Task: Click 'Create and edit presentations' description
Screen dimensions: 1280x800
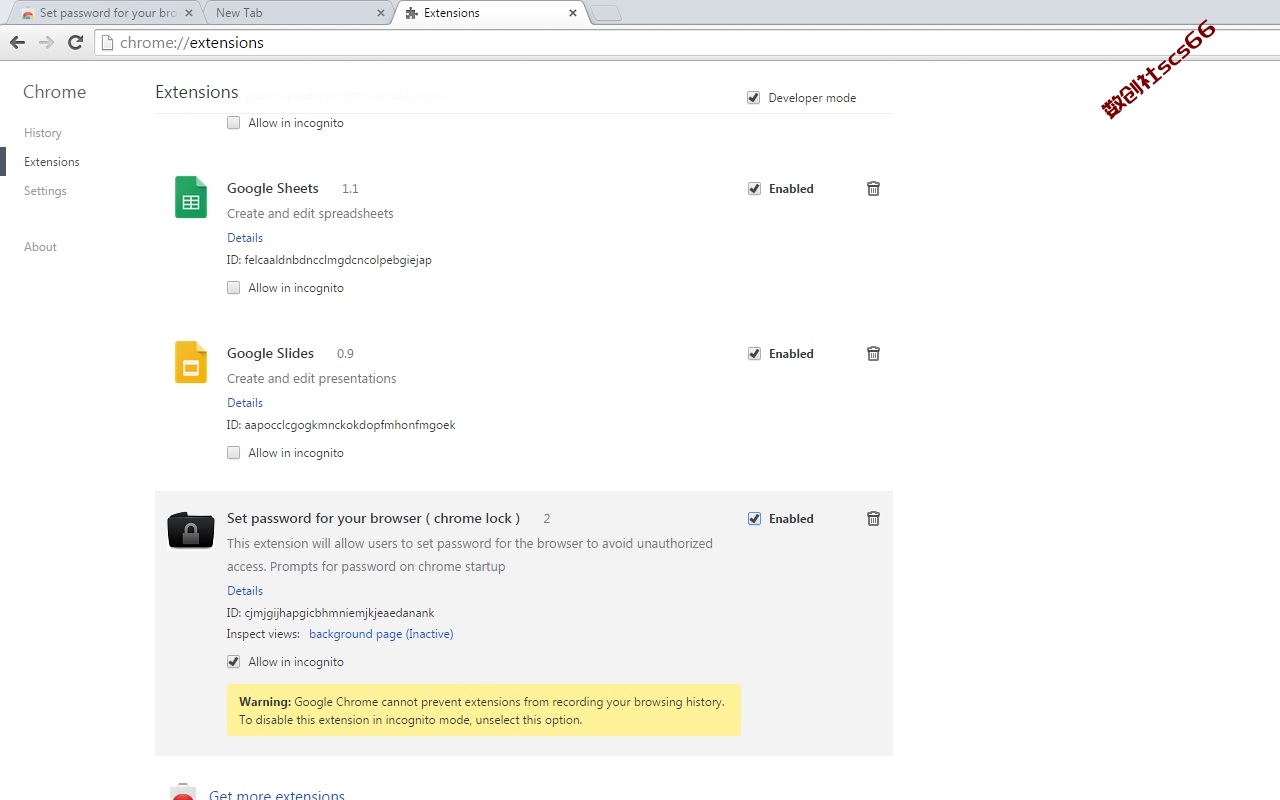Action: (312, 378)
